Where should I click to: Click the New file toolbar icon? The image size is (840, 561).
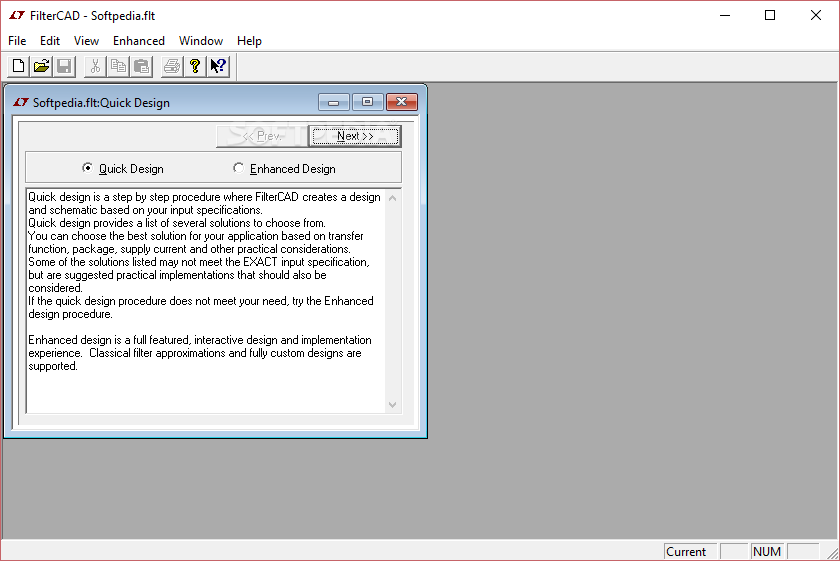18,66
